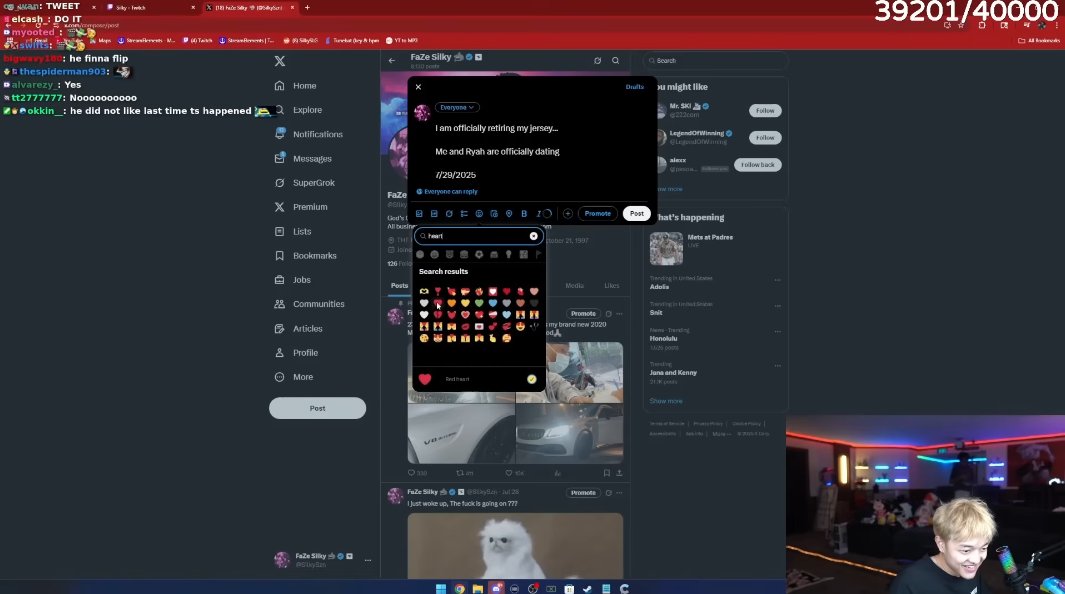The image size is (1065, 594).
Task: Click the Everyone can reply setting
Action: pyautogui.click(x=447, y=191)
